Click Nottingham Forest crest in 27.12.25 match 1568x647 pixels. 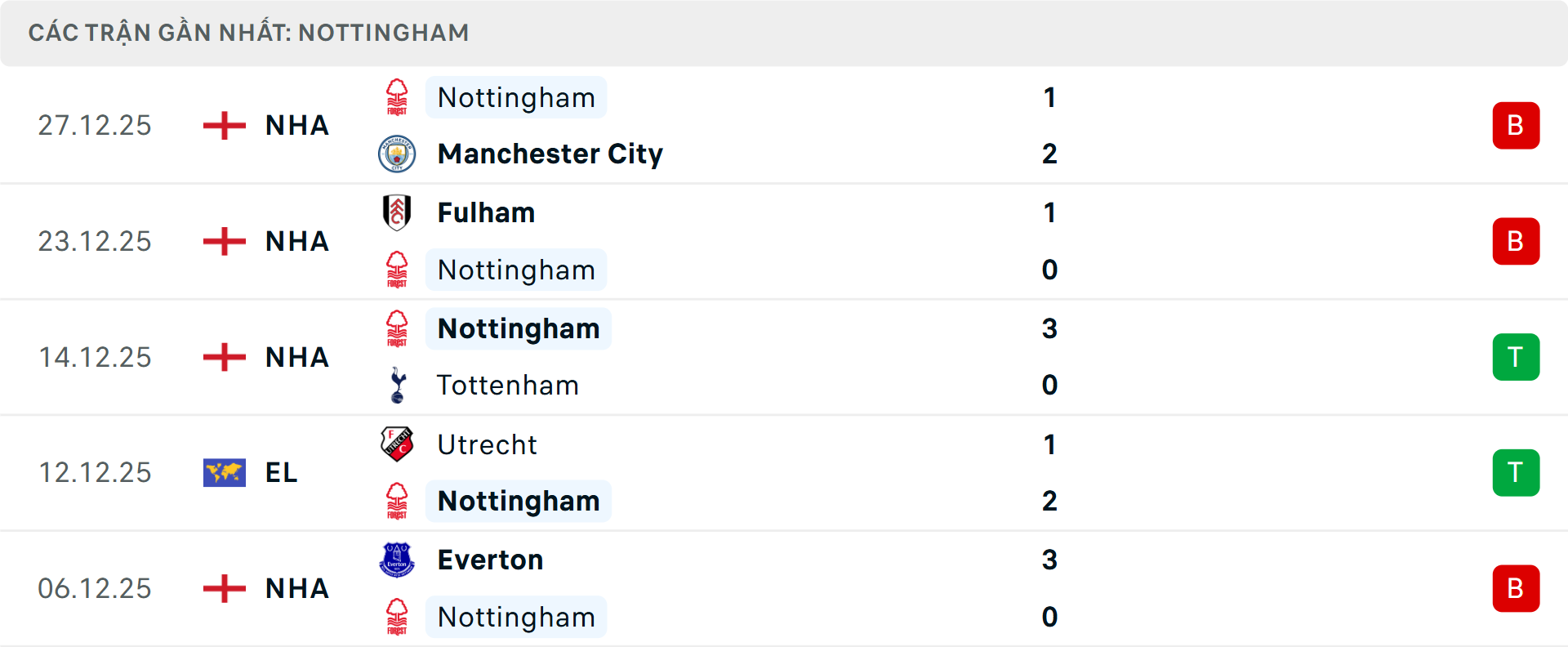tap(397, 97)
